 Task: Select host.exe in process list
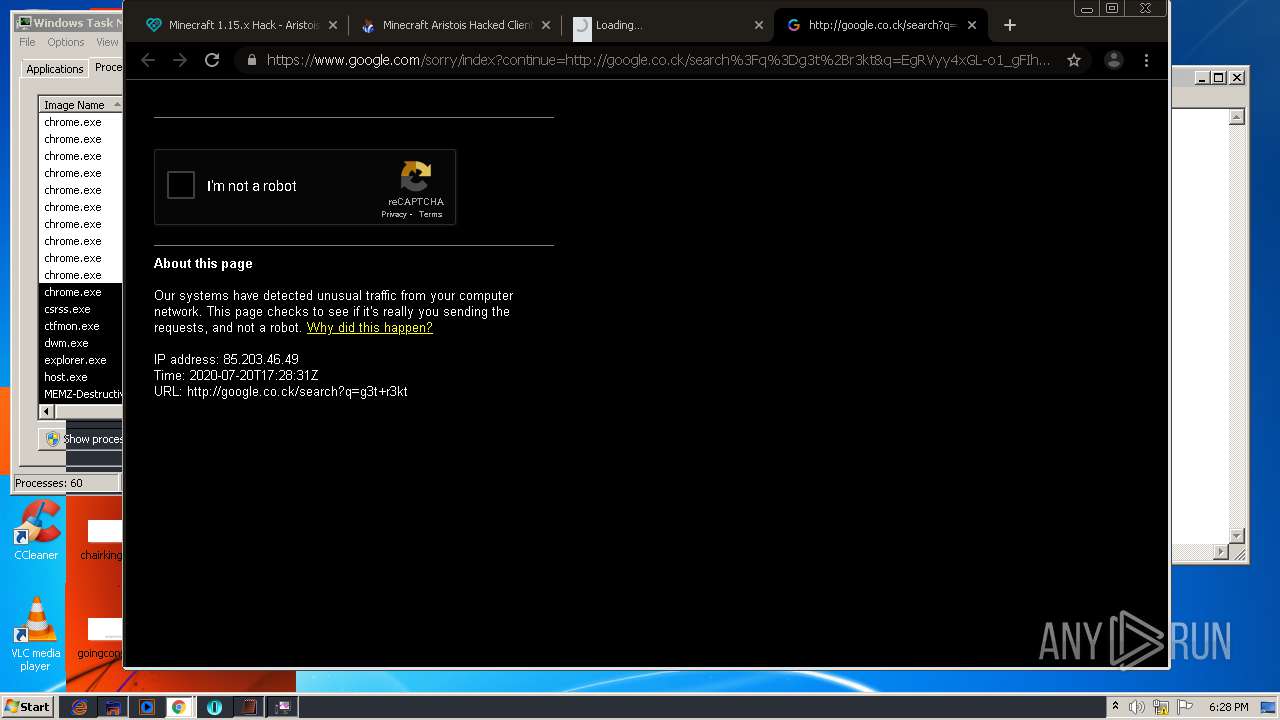(x=80, y=377)
